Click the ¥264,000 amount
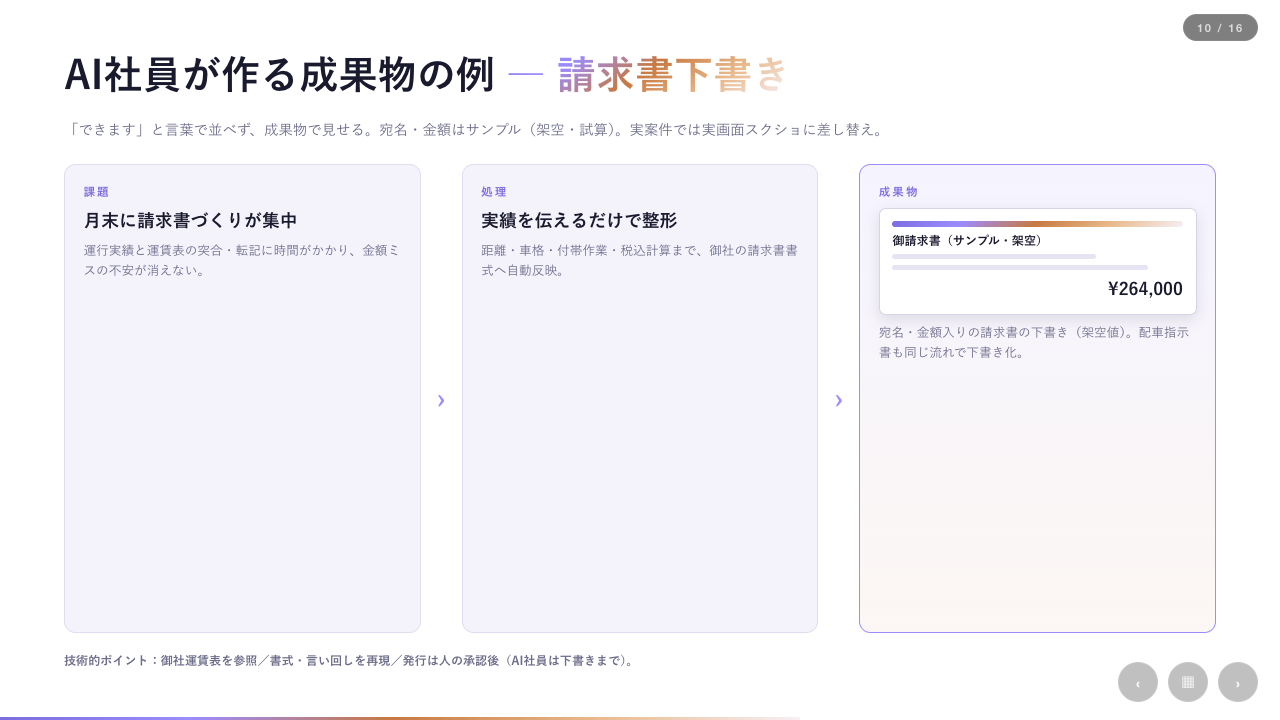This screenshot has height=720, width=1280. click(x=1145, y=289)
